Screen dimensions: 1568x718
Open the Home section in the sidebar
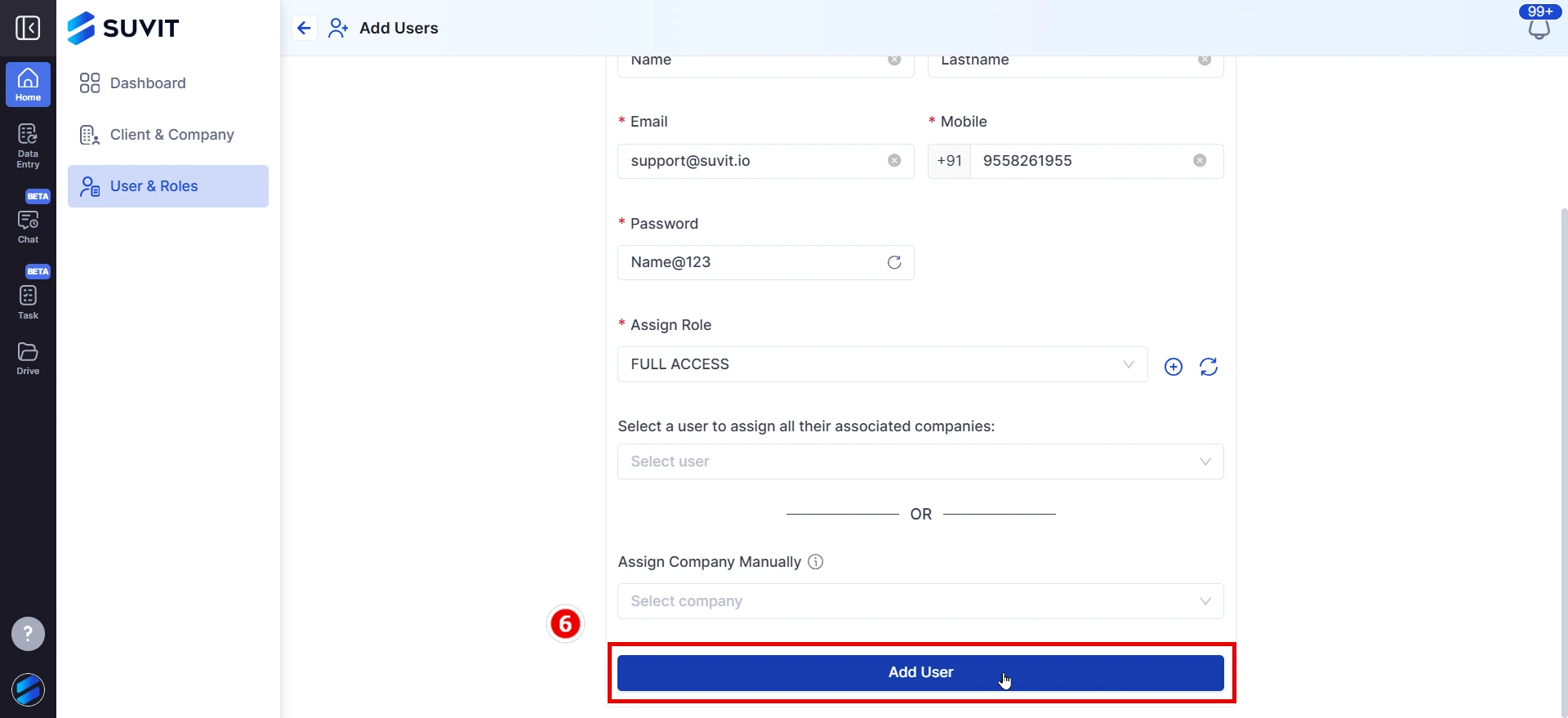coord(28,85)
